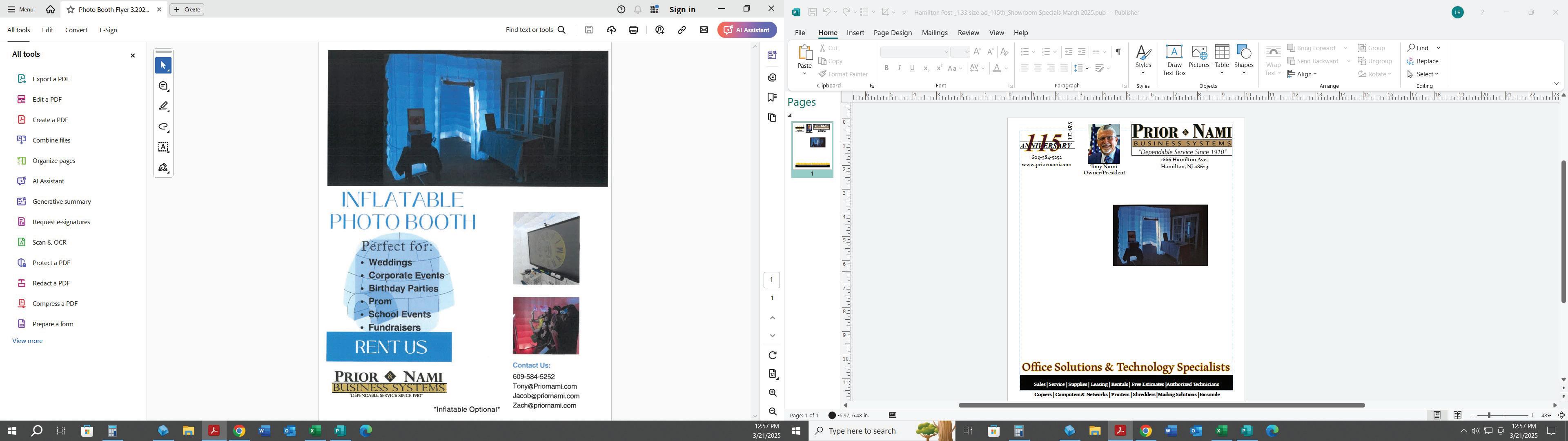Expand the Shapes dropdown in Publisher

[x=1243, y=73]
